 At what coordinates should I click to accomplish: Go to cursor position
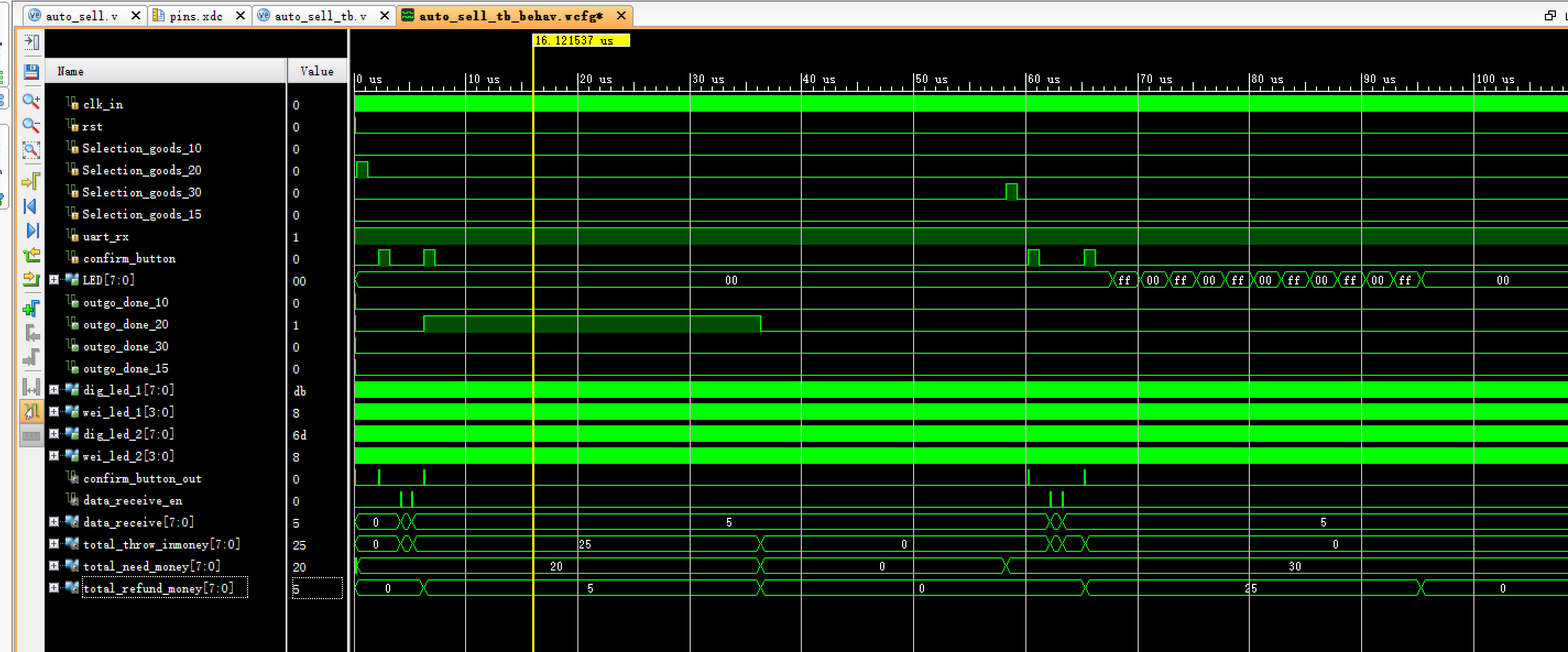(x=31, y=181)
